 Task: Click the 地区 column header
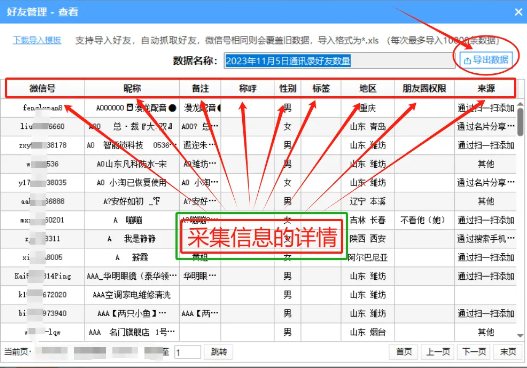(x=368, y=88)
